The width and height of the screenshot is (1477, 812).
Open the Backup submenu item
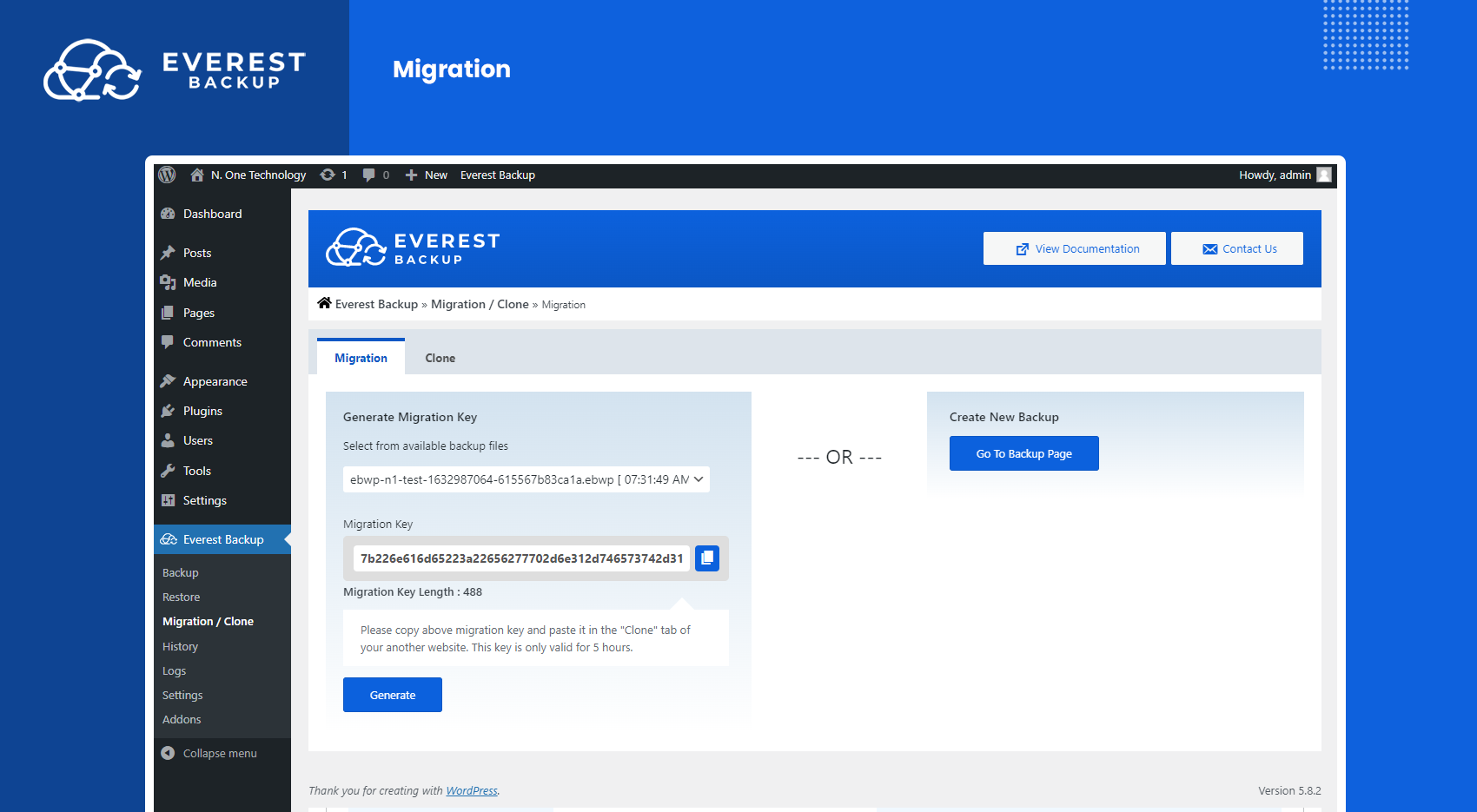click(181, 572)
